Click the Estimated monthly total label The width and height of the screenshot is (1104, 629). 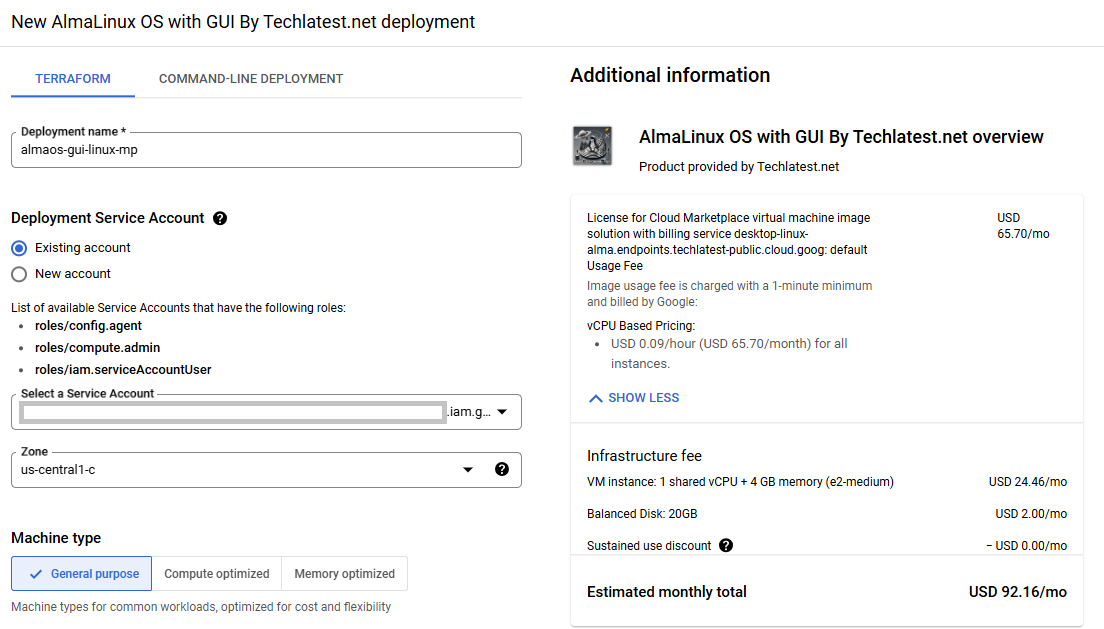[x=667, y=592]
